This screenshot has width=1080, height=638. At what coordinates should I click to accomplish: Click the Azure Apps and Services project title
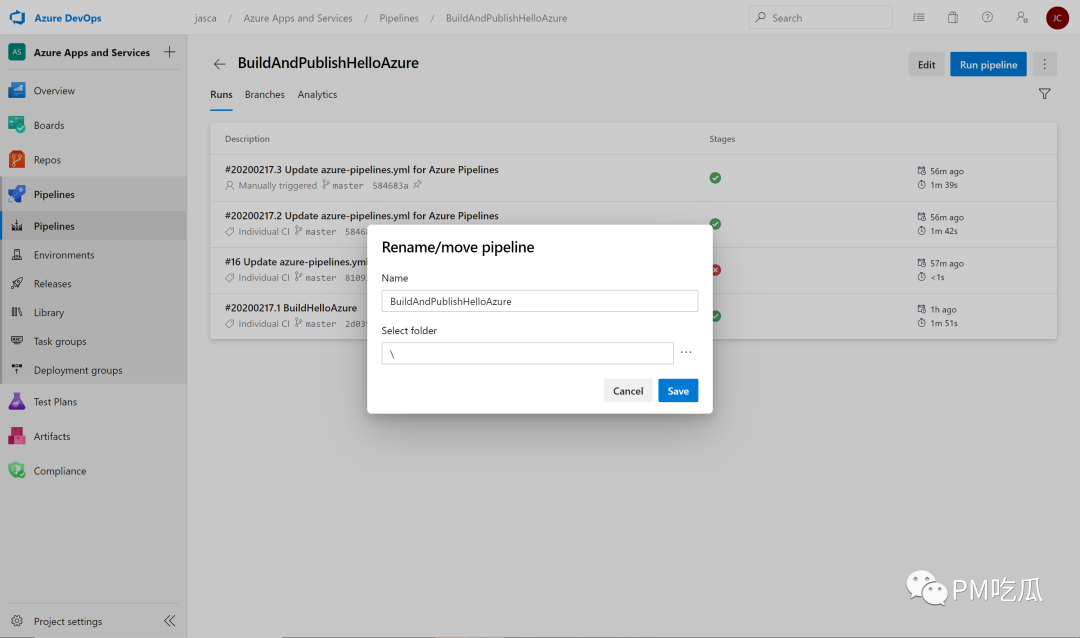[x=92, y=52]
